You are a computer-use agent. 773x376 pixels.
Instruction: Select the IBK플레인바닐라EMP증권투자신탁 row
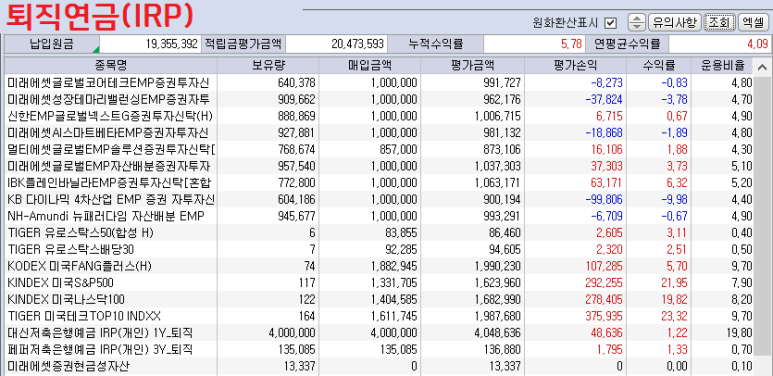point(379,183)
